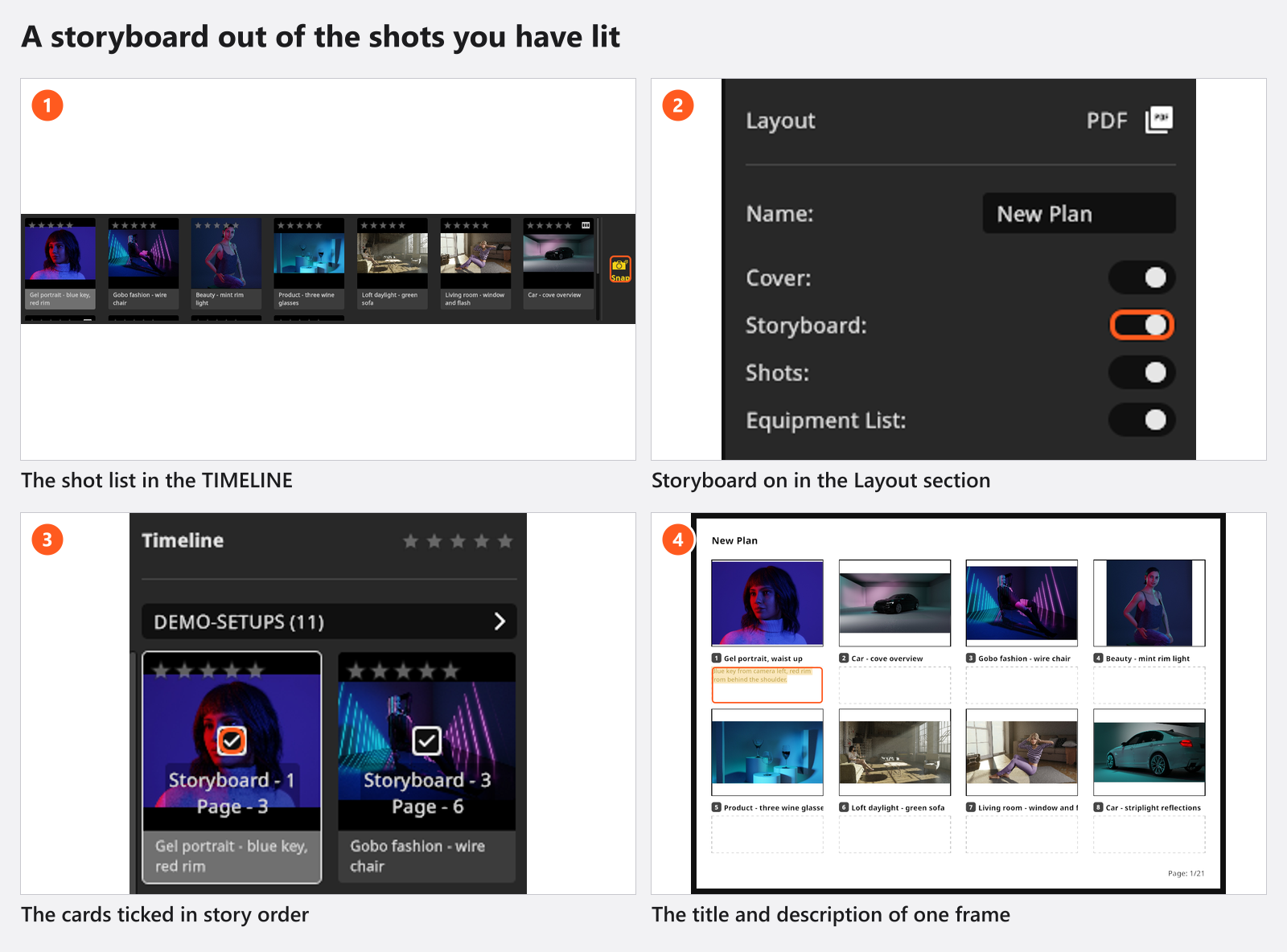Click the 'Layout' section heading
Viewport: 1287px width, 952px height.
click(x=780, y=121)
